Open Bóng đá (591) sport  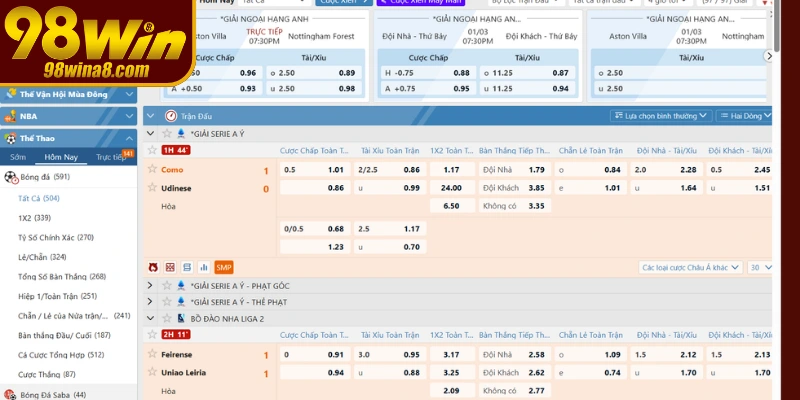click(x=45, y=177)
